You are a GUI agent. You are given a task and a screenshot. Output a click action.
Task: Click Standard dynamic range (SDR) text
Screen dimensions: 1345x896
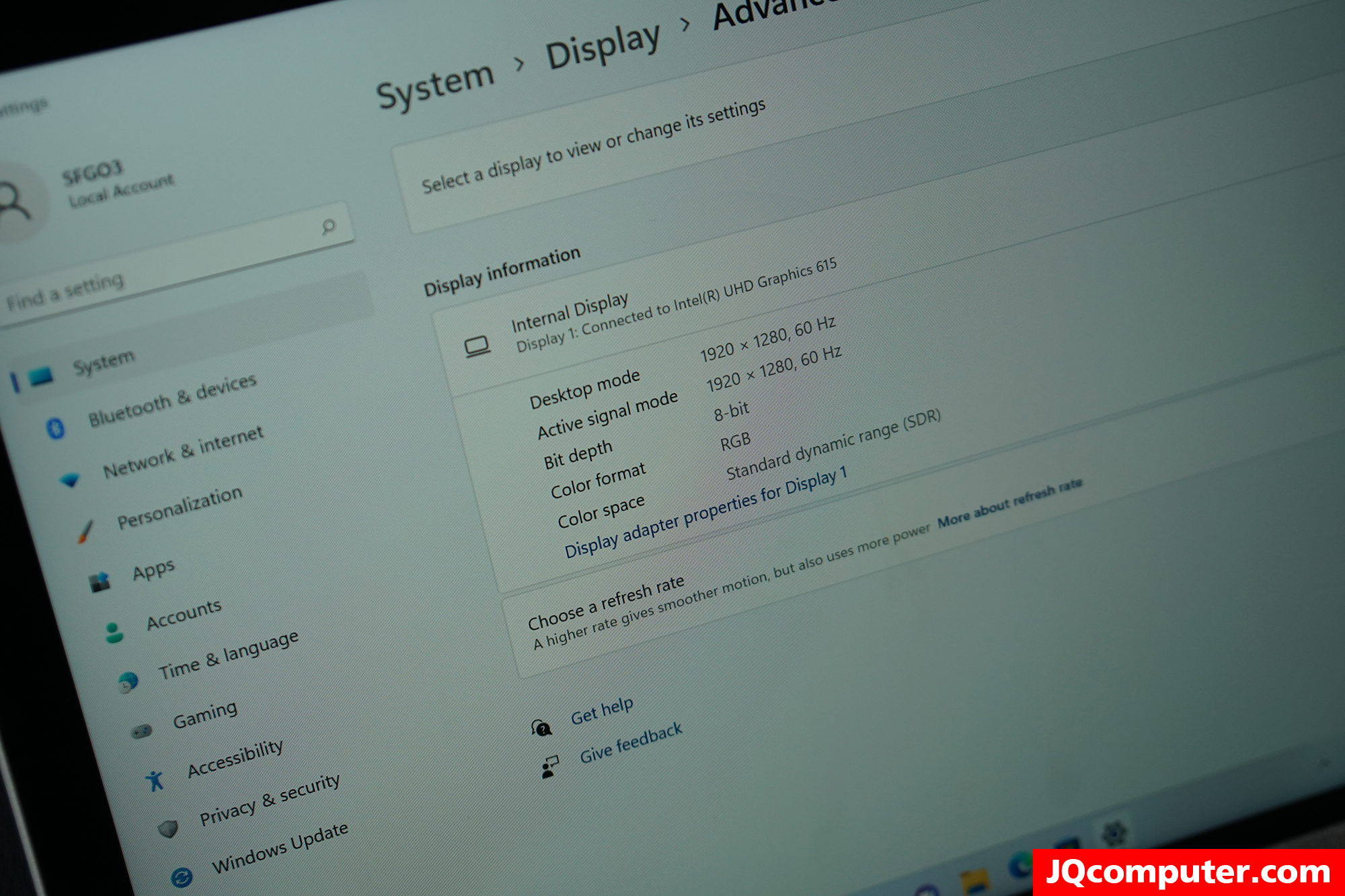click(x=833, y=444)
